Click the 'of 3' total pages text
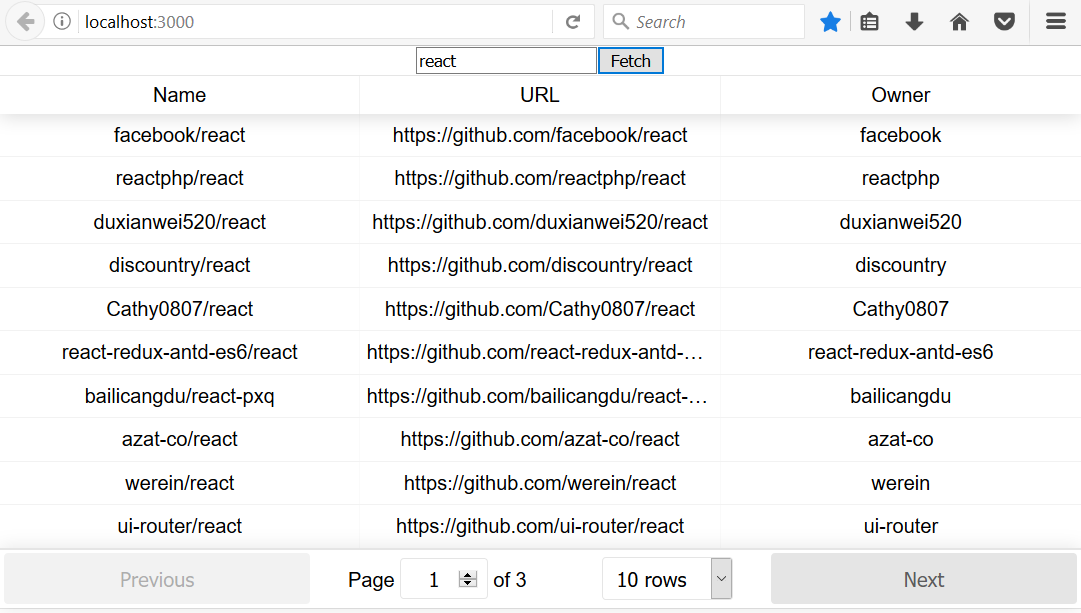 [509, 580]
